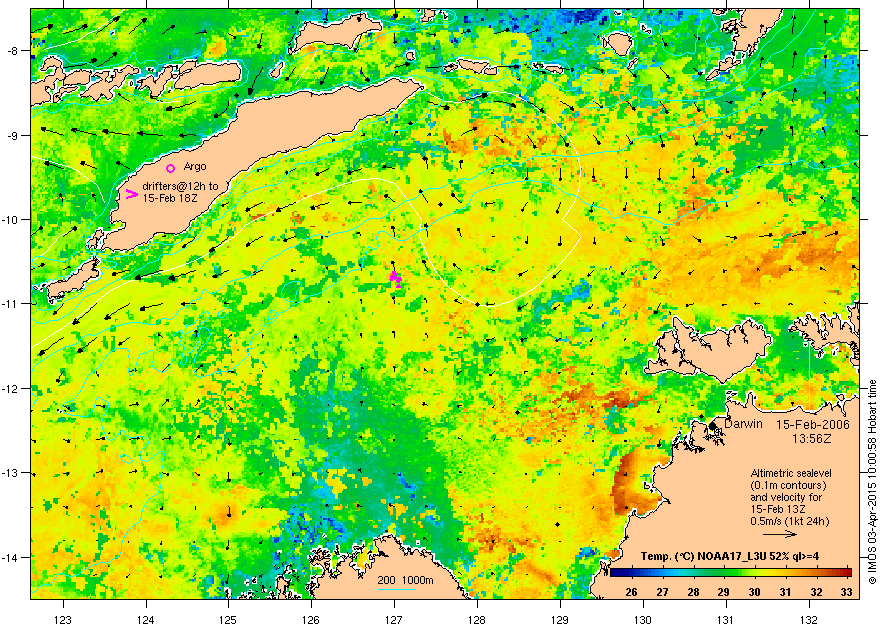Click the longitude axis label 125

[x=228, y=620]
